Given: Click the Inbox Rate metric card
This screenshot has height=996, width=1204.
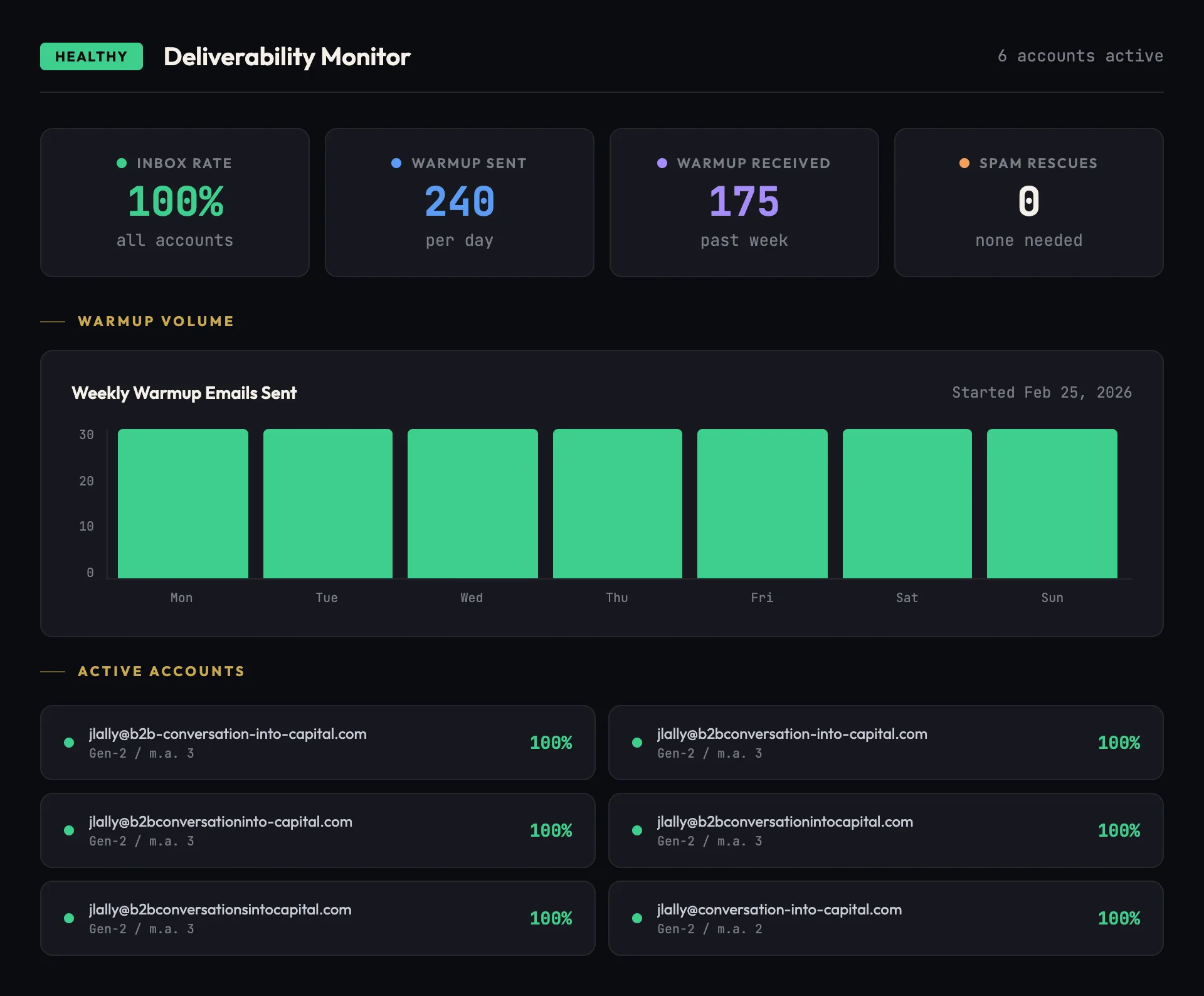Looking at the screenshot, I should (x=174, y=202).
